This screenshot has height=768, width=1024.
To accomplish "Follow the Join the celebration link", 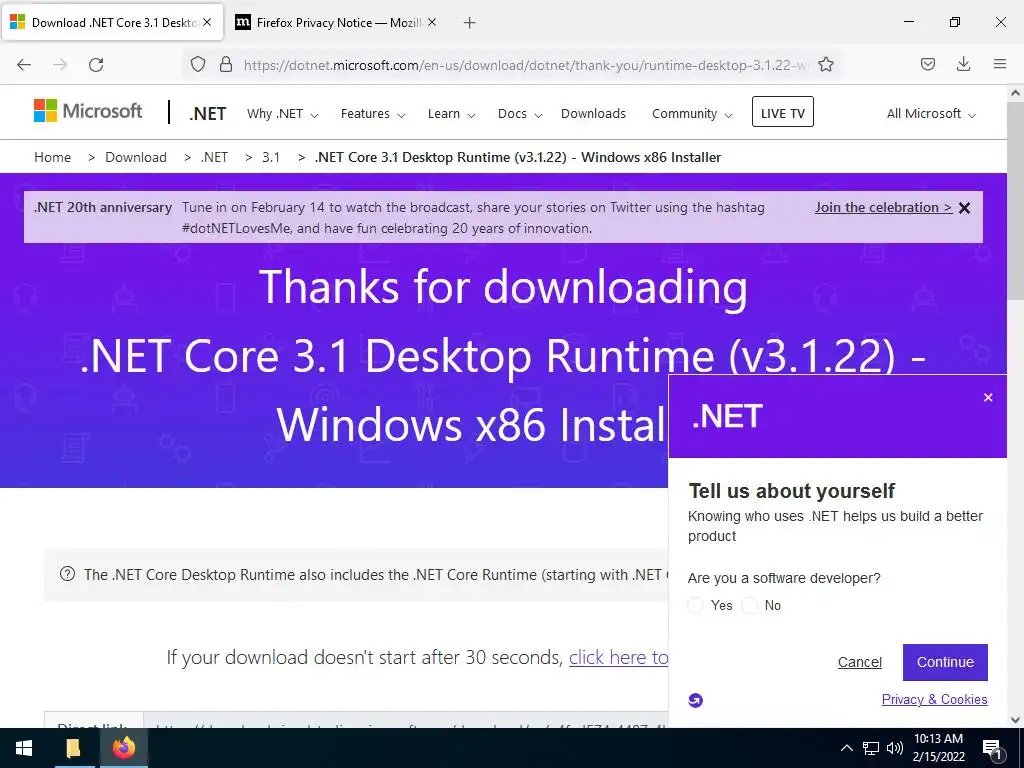I will pos(884,208).
